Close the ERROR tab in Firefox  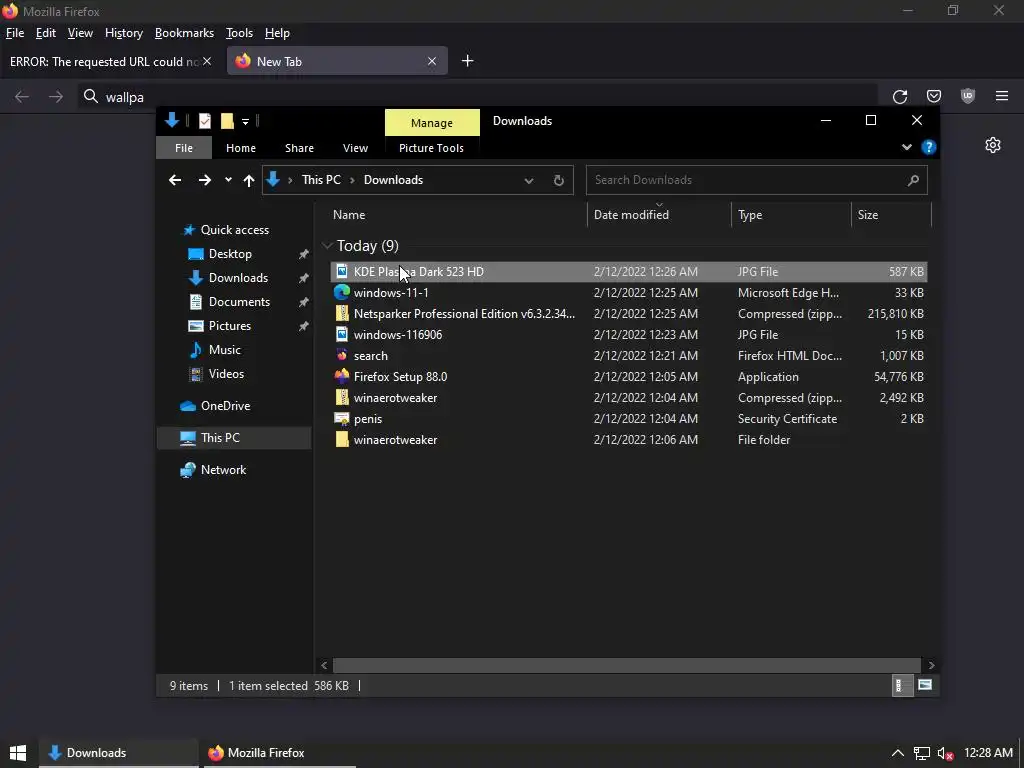click(x=207, y=61)
